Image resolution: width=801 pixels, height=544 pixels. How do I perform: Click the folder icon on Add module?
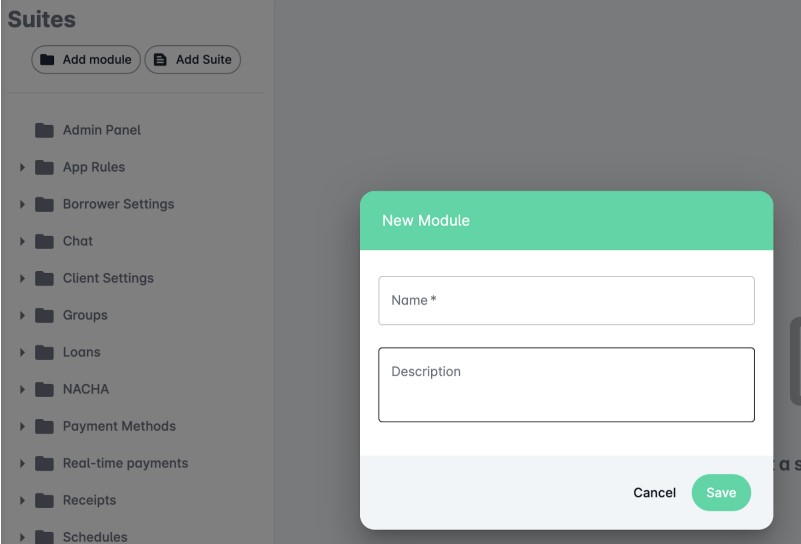pyautogui.click(x=47, y=60)
